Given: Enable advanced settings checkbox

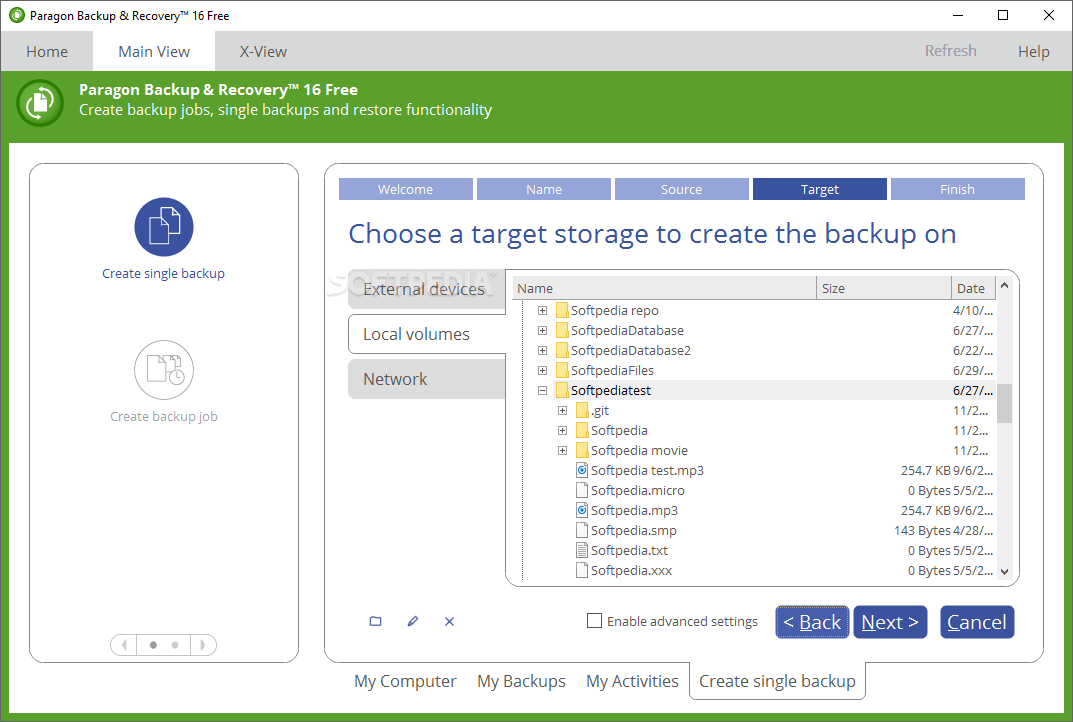Looking at the screenshot, I should coord(595,621).
